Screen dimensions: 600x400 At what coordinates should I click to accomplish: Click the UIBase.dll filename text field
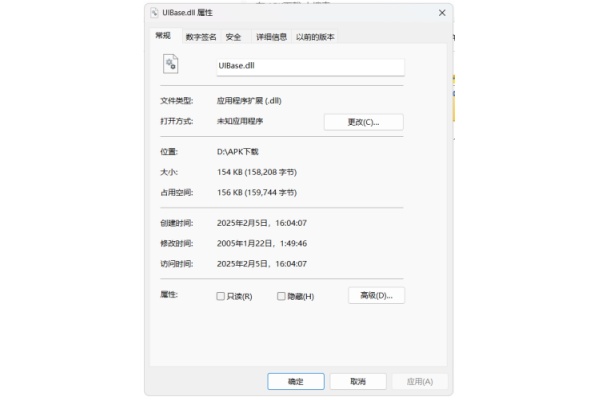(x=310, y=67)
